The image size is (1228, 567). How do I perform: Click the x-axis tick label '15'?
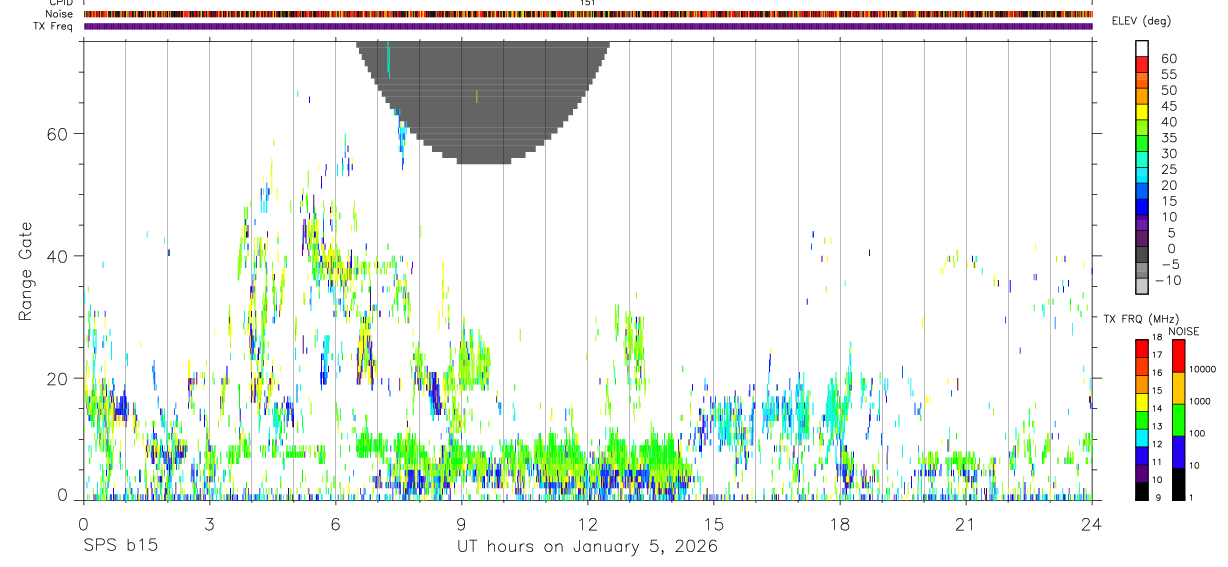[714, 524]
